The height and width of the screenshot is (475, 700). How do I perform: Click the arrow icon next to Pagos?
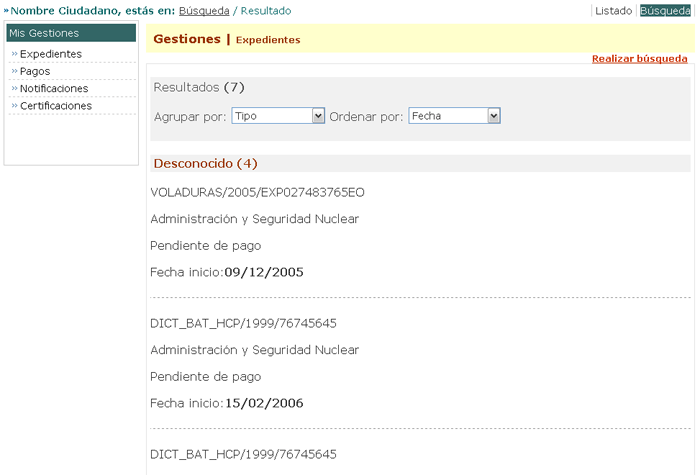click(x=14, y=71)
